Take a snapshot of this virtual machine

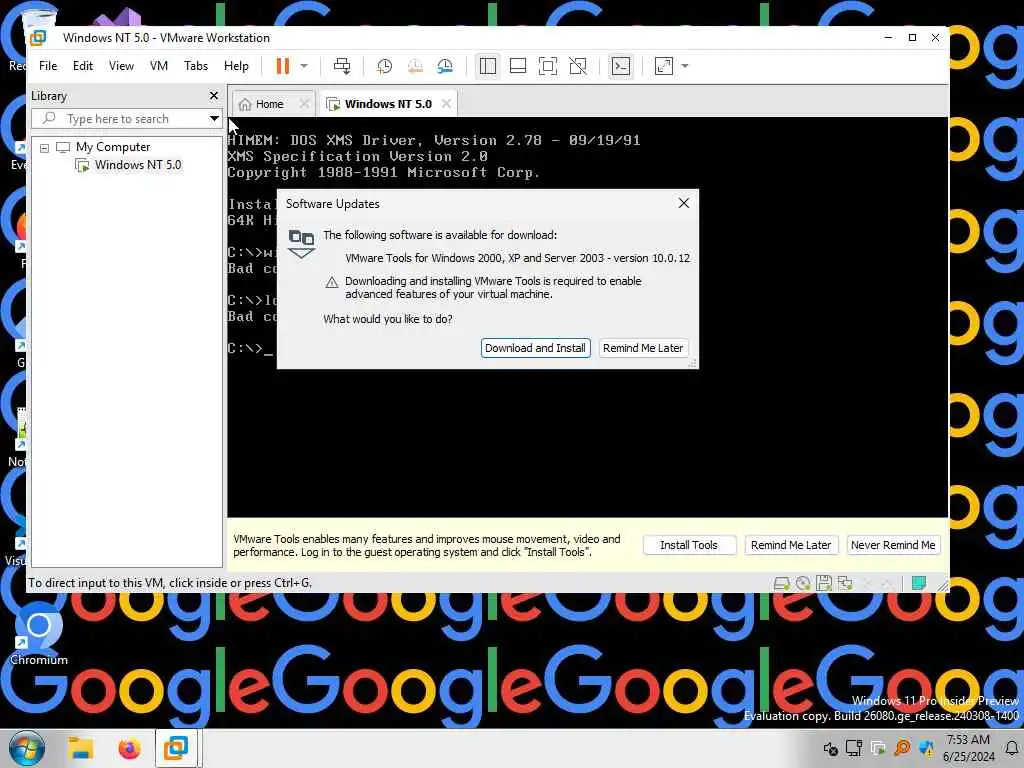(385, 66)
